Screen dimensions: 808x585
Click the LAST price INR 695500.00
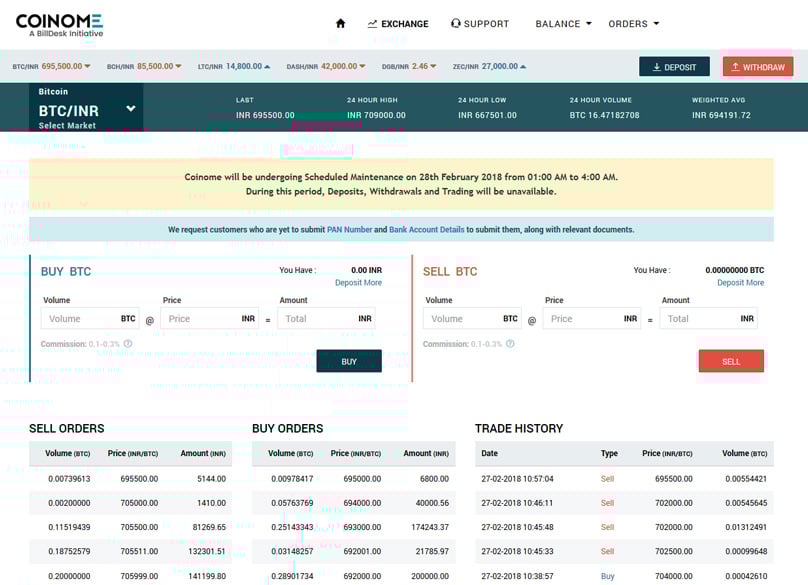pyautogui.click(x=265, y=115)
